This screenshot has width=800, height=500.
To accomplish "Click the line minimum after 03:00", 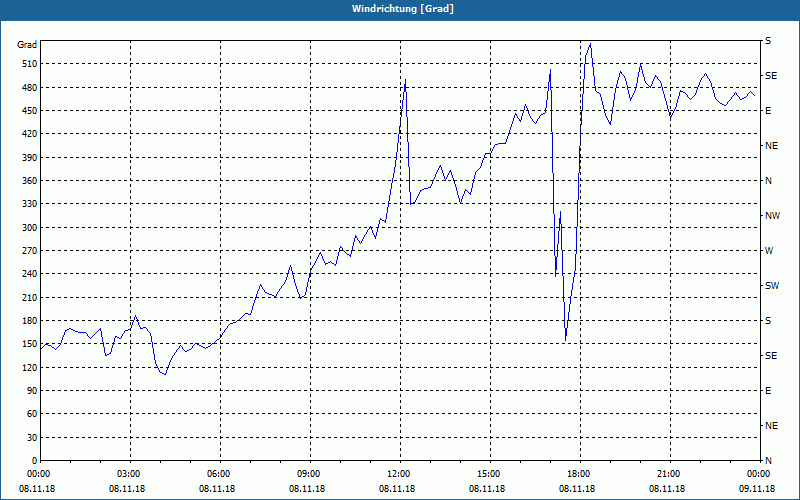I will 164,374.
